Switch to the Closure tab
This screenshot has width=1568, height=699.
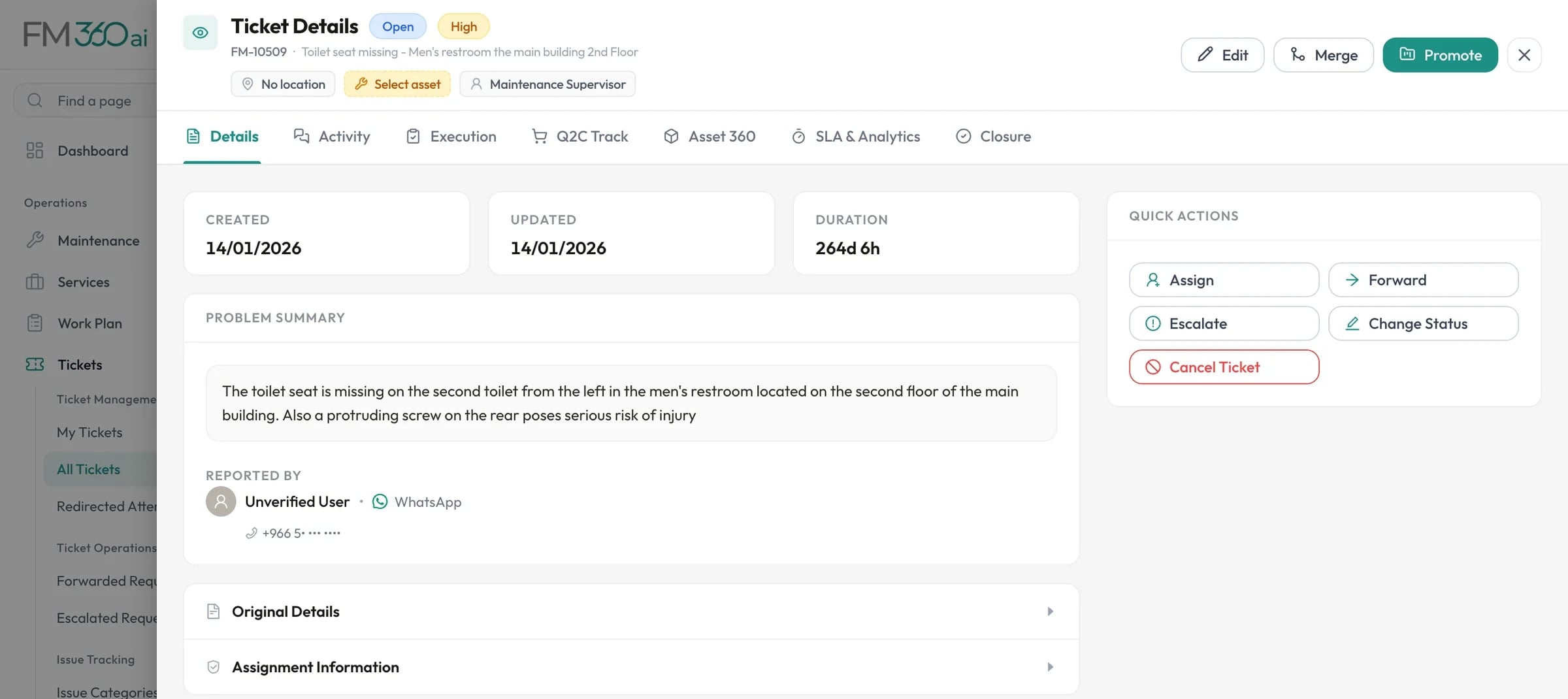click(x=993, y=137)
